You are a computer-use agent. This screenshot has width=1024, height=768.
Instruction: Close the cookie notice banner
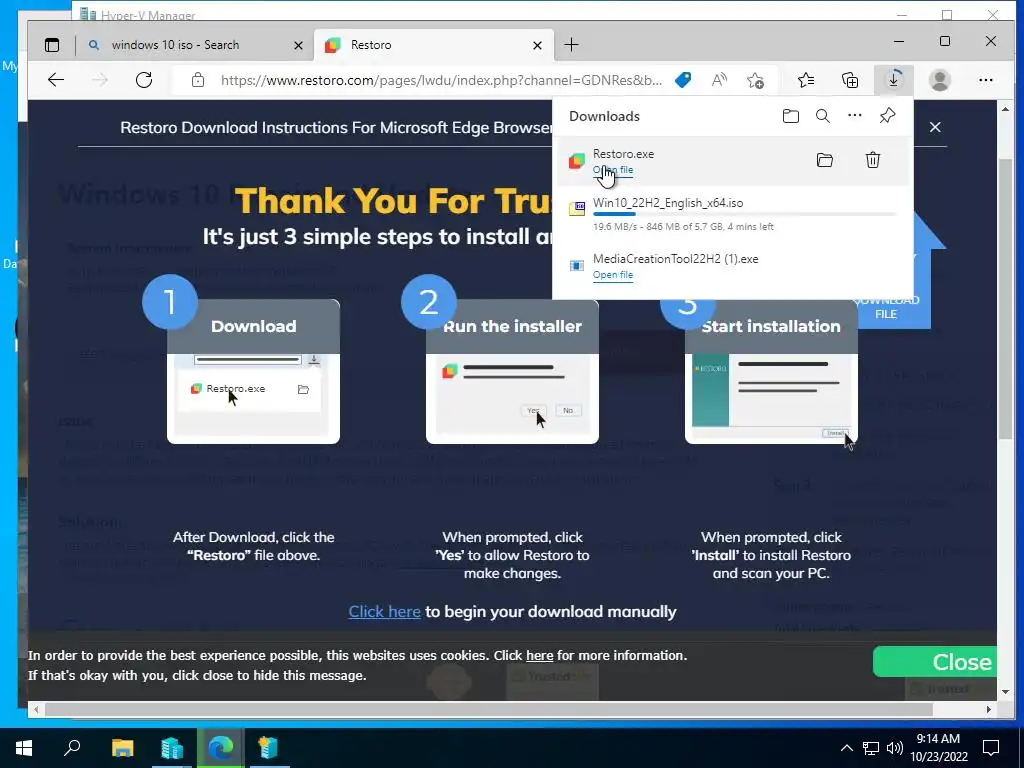(x=935, y=662)
